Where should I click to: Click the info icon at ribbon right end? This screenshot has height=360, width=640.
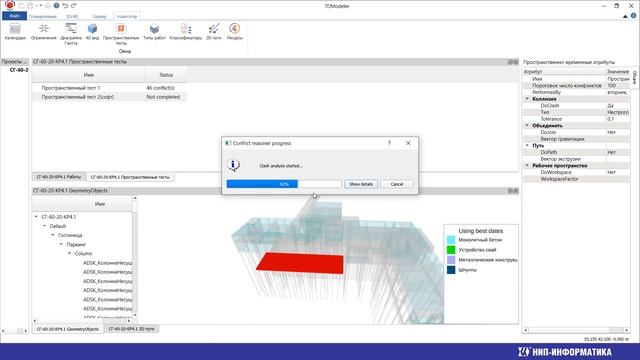coord(633,16)
